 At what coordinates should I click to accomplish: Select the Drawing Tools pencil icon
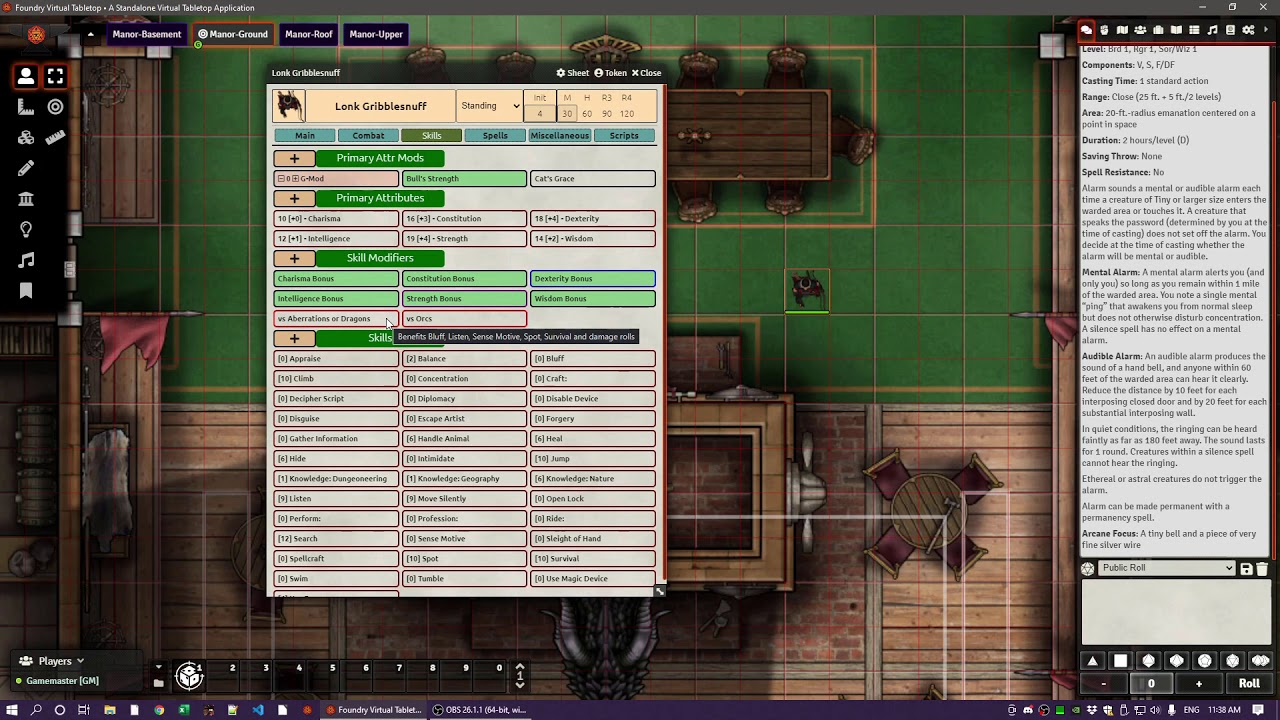(26, 169)
